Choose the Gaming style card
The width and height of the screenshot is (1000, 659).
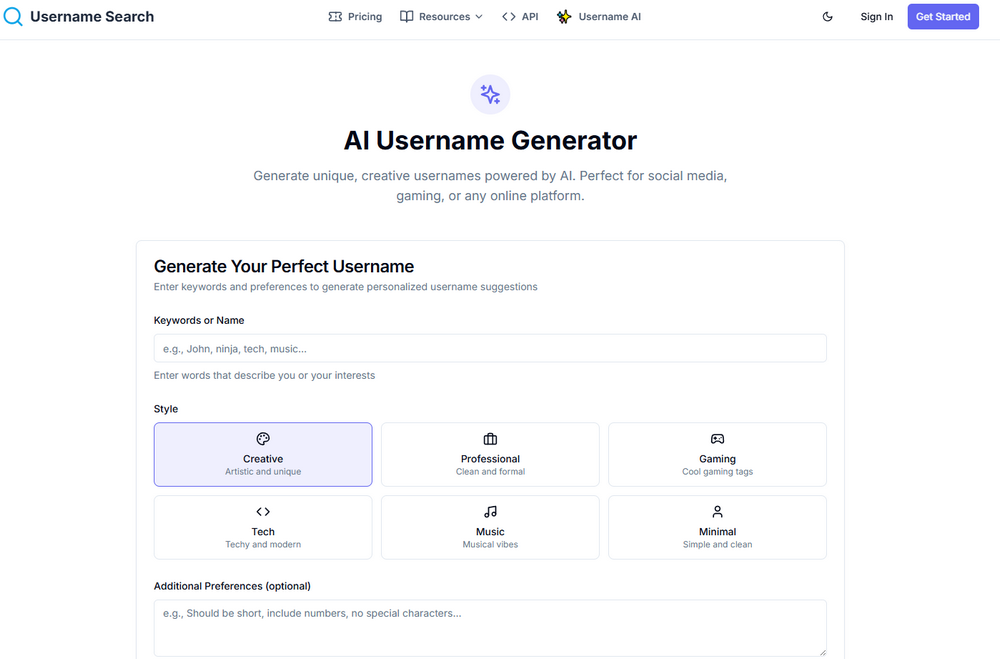pyautogui.click(x=717, y=454)
